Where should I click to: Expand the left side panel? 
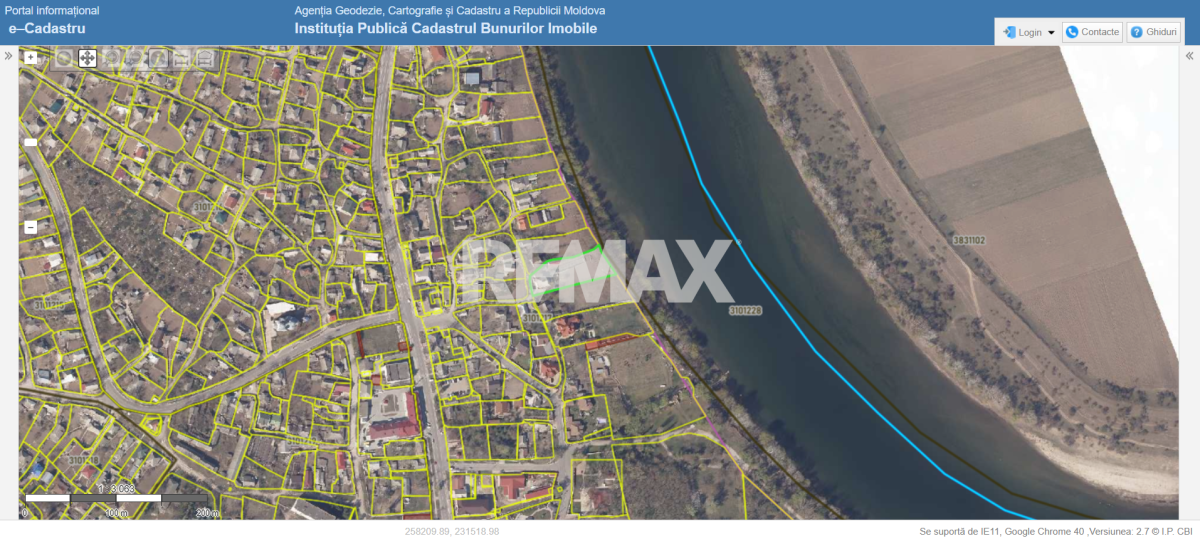[8, 56]
